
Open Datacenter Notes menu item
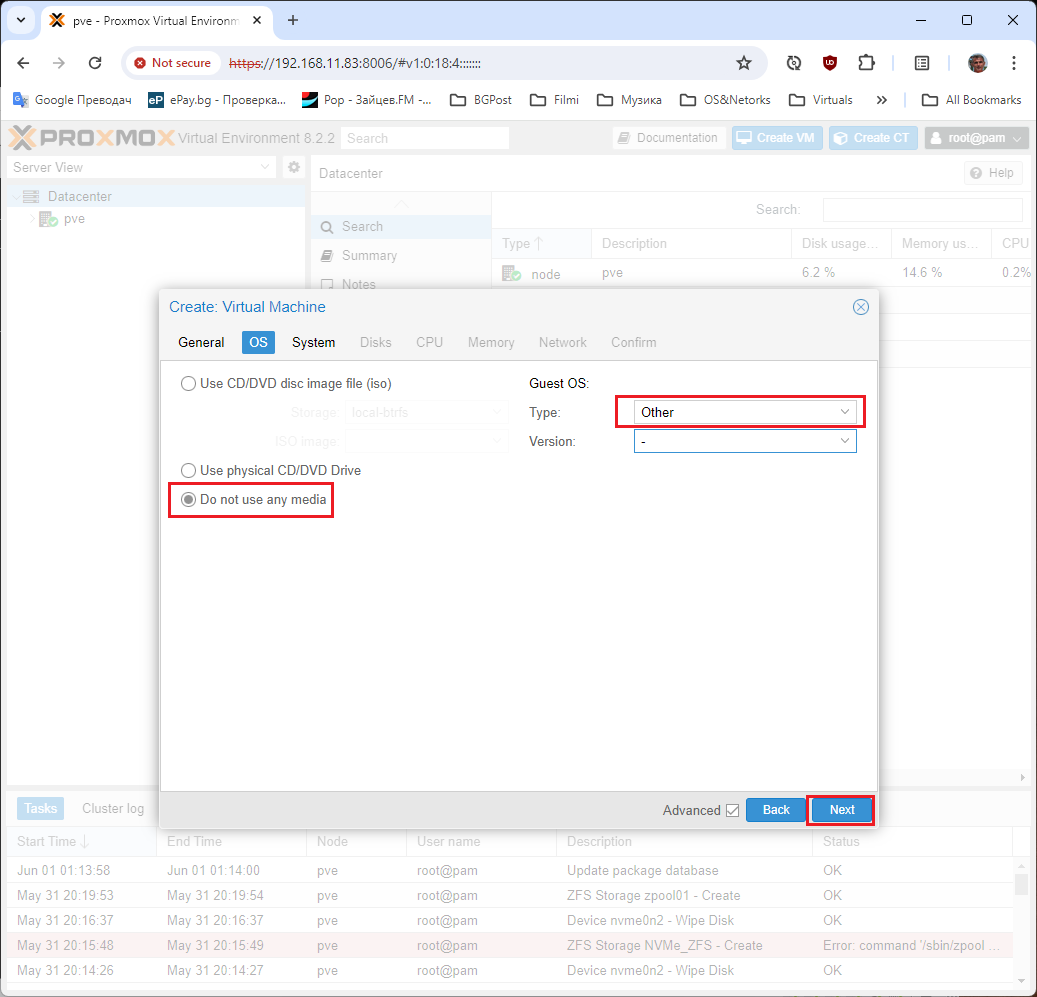coord(401,284)
